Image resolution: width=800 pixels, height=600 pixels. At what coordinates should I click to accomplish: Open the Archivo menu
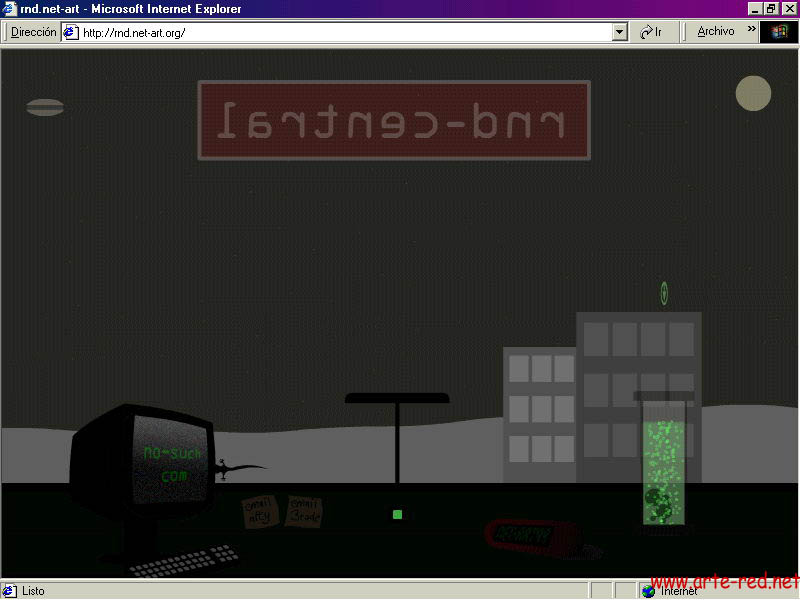[x=715, y=32]
